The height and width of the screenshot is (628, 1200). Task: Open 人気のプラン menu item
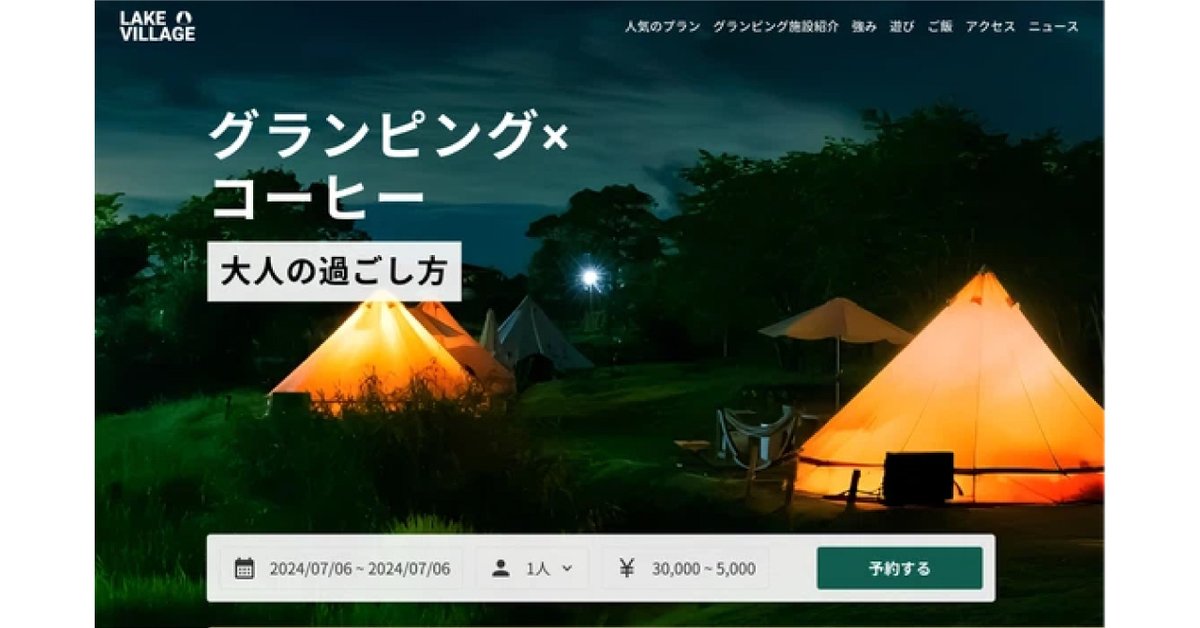pyautogui.click(x=662, y=27)
